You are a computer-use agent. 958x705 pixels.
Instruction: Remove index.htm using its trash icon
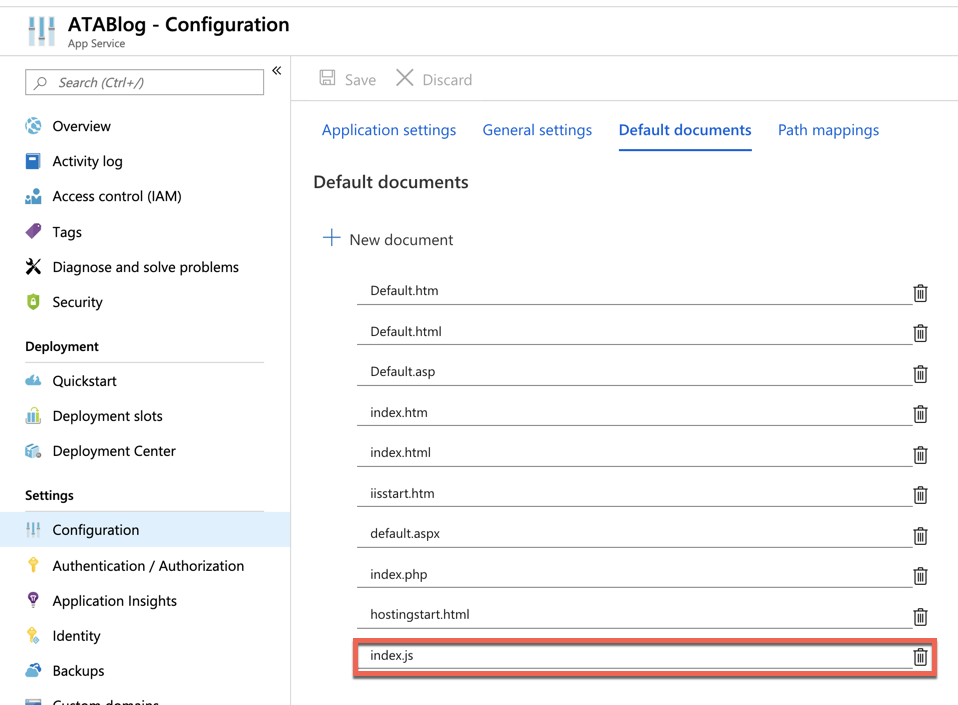click(x=920, y=414)
